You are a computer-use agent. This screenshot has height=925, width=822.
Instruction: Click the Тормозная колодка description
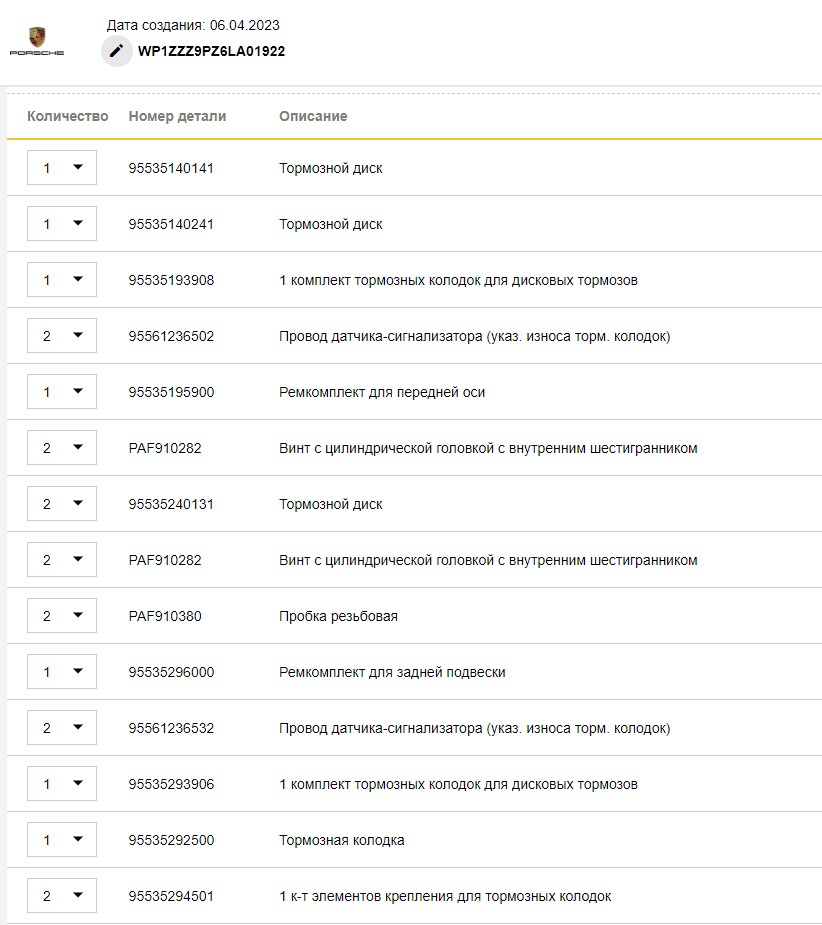(x=341, y=840)
